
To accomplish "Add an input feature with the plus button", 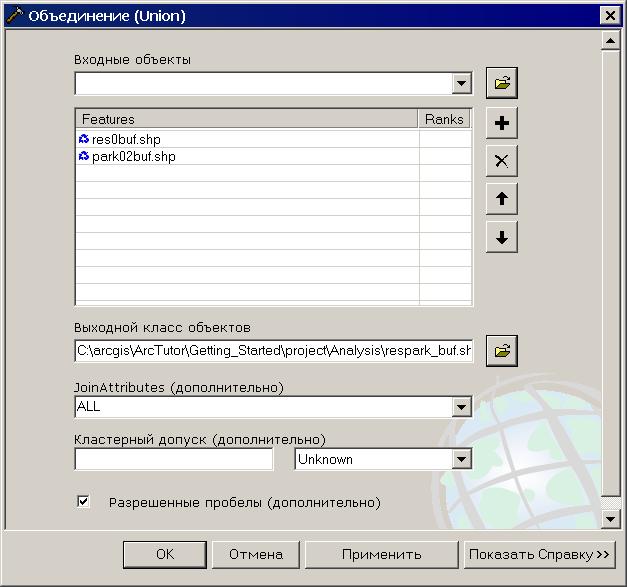I will click(x=501, y=123).
